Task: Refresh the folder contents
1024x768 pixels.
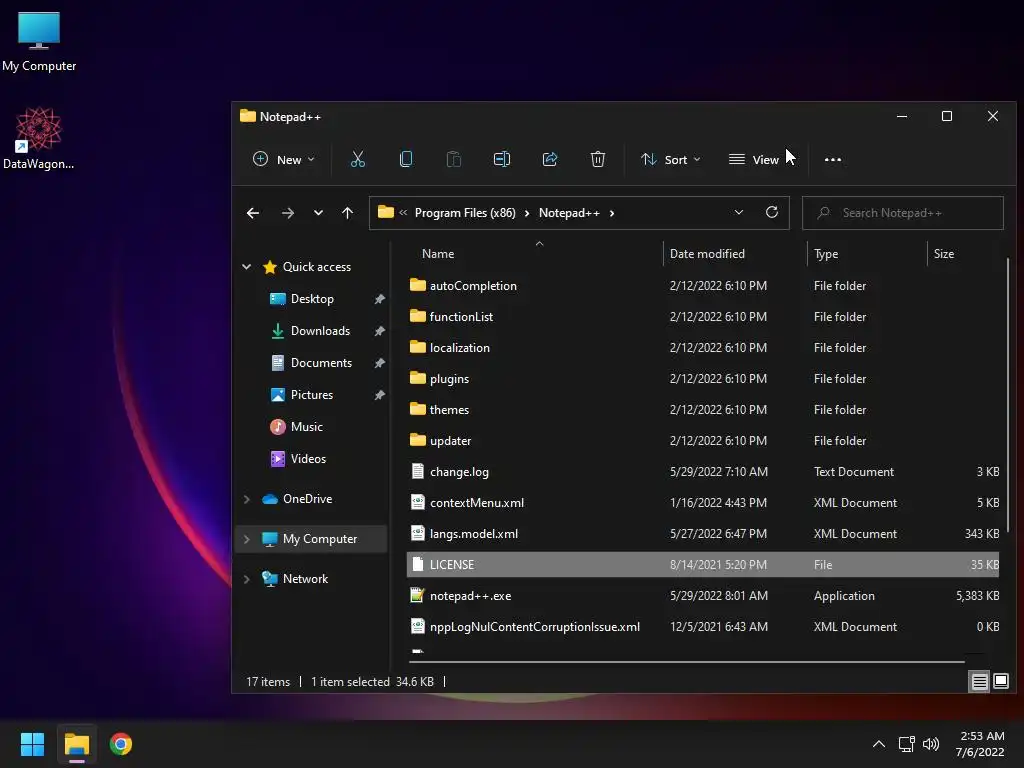Action: 772,212
